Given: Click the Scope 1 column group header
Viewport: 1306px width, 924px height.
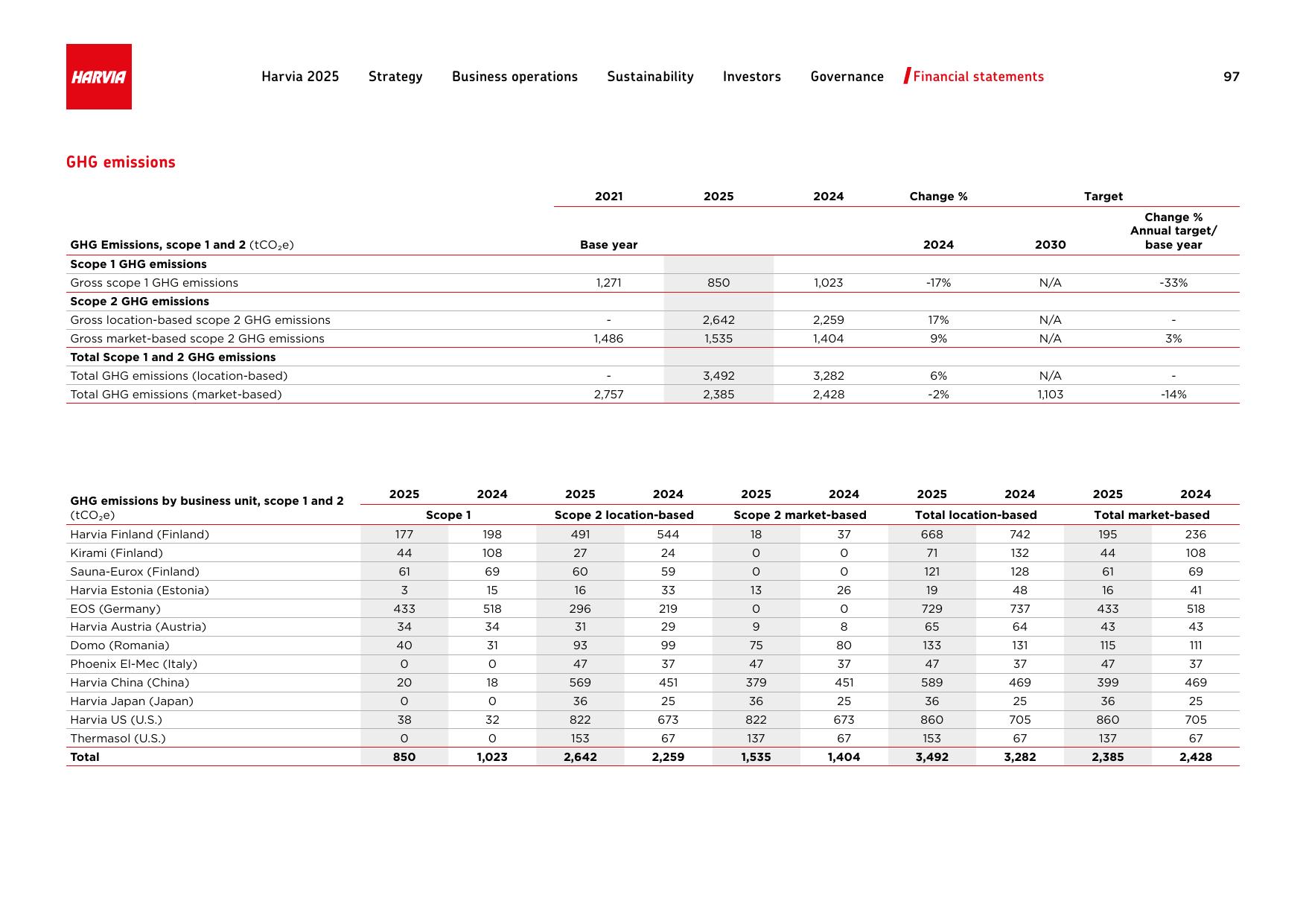Looking at the screenshot, I should (448, 515).
